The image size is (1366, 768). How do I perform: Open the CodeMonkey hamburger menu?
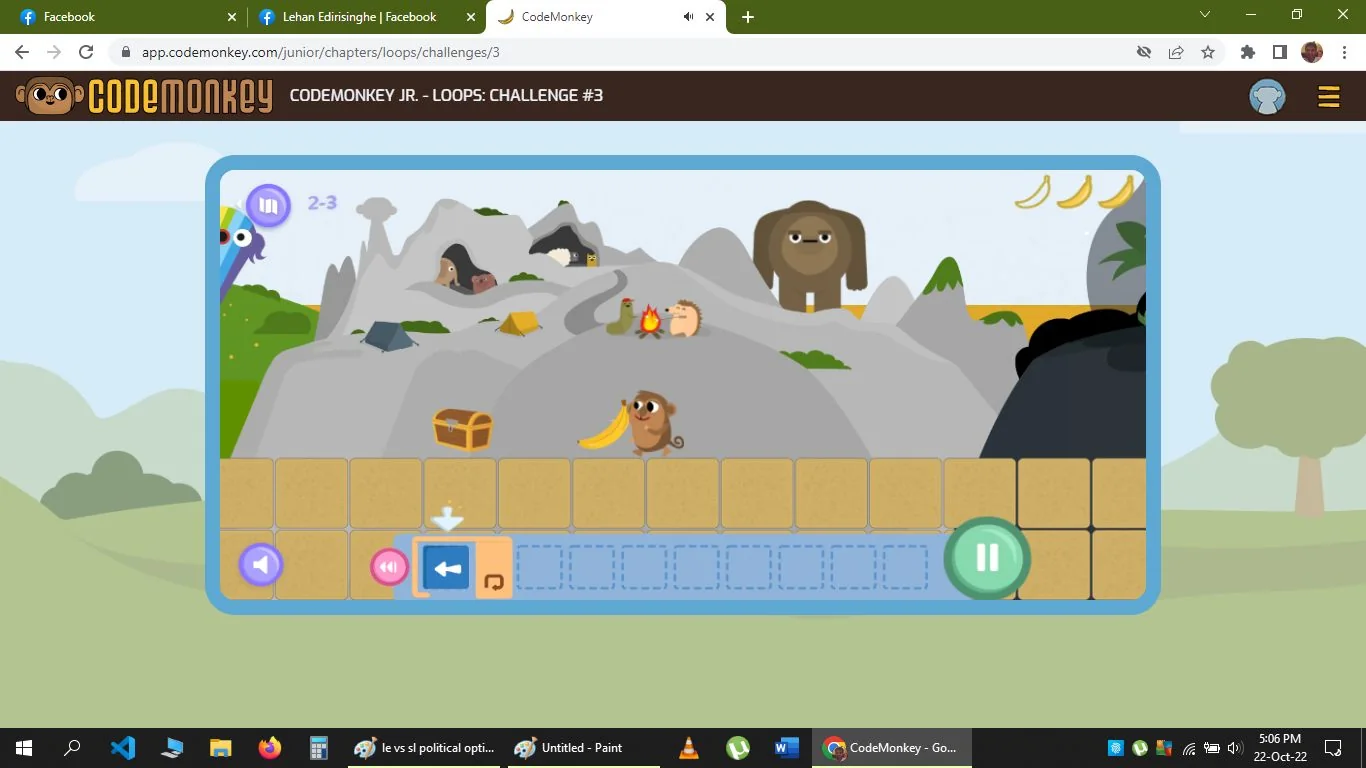pyautogui.click(x=1328, y=96)
